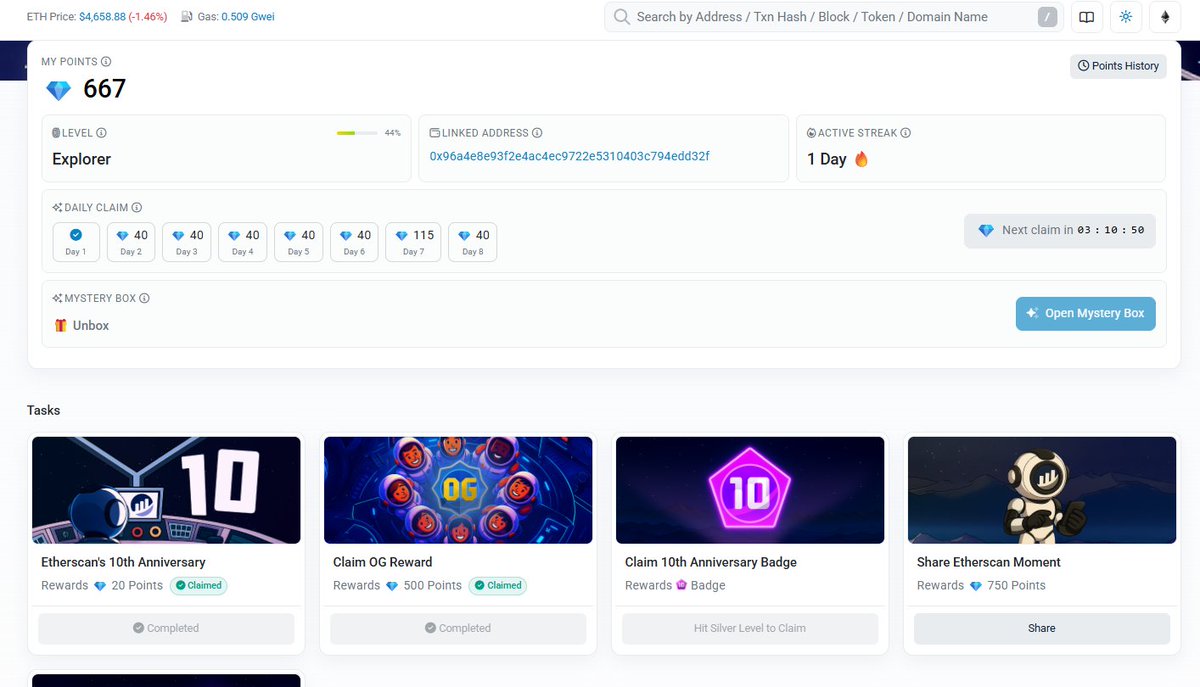Select the Day 2 daily claim box
This screenshot has height=687, width=1200.
(x=131, y=242)
